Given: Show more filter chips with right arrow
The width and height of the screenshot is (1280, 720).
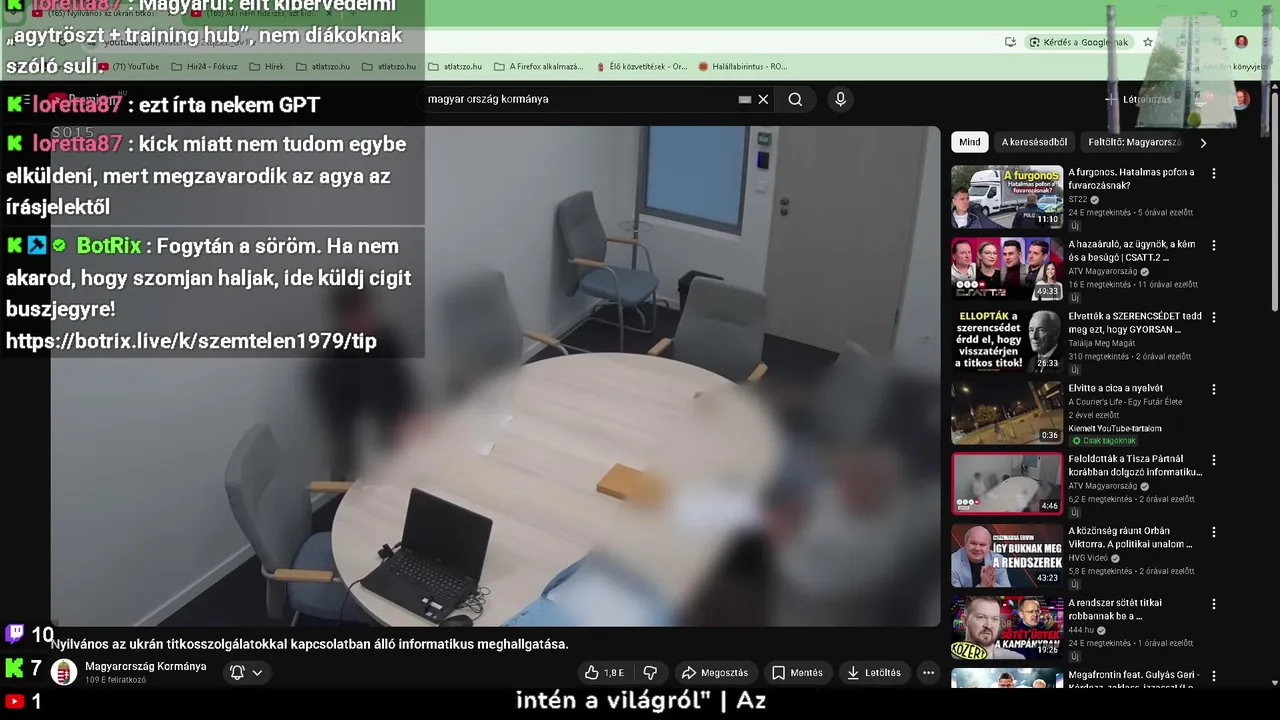Looking at the screenshot, I should tap(1203, 142).
